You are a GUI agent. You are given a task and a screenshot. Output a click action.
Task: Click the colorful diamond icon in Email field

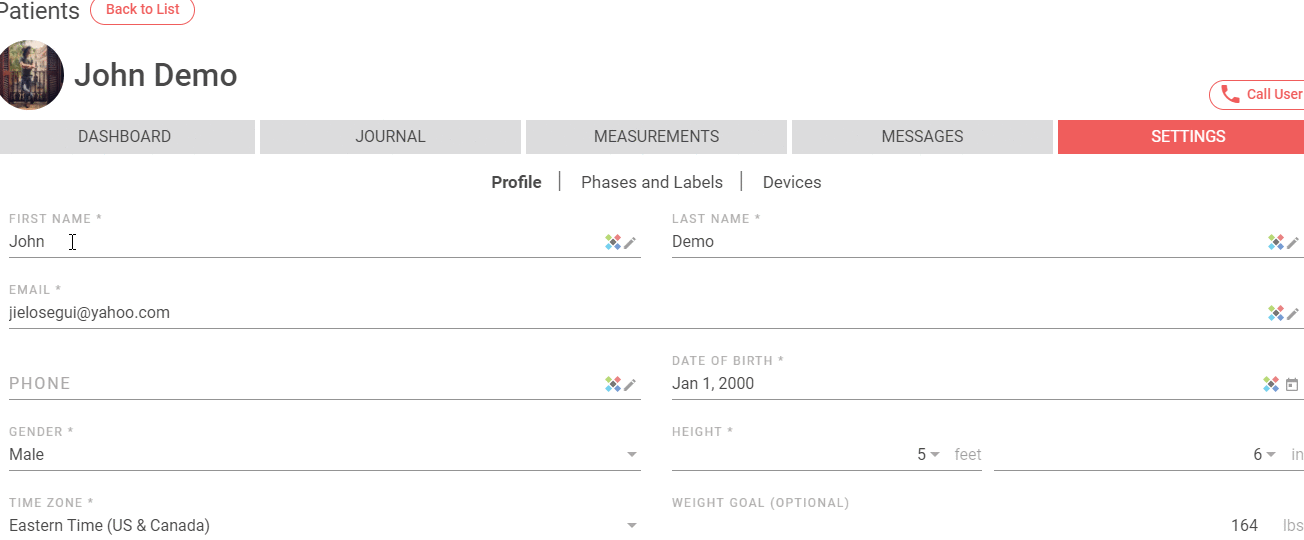pyautogui.click(x=1276, y=313)
